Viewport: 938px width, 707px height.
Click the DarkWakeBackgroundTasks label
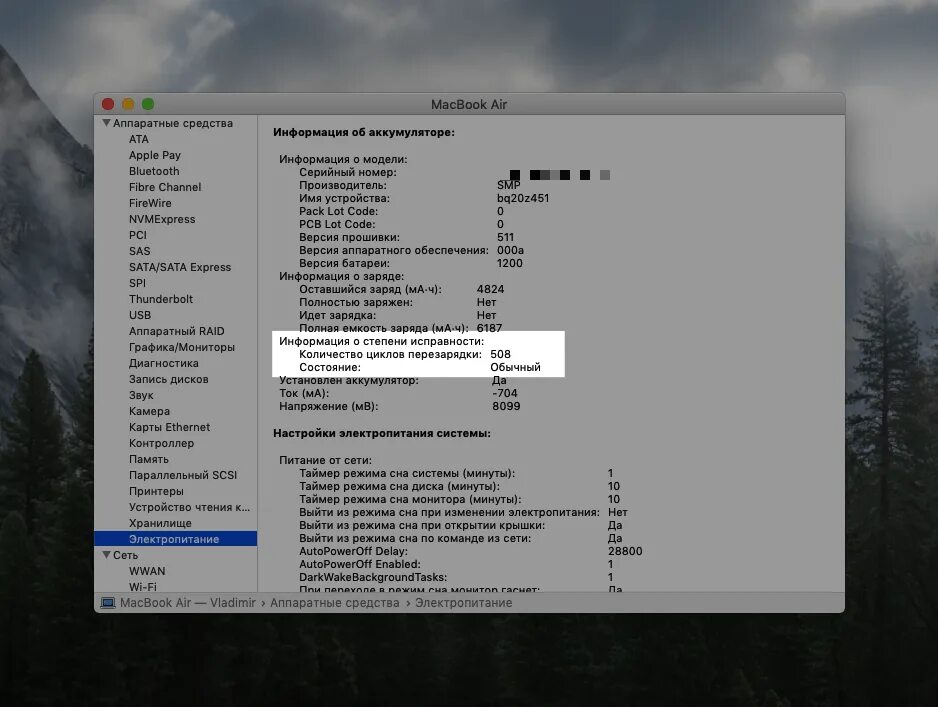[x=373, y=577]
